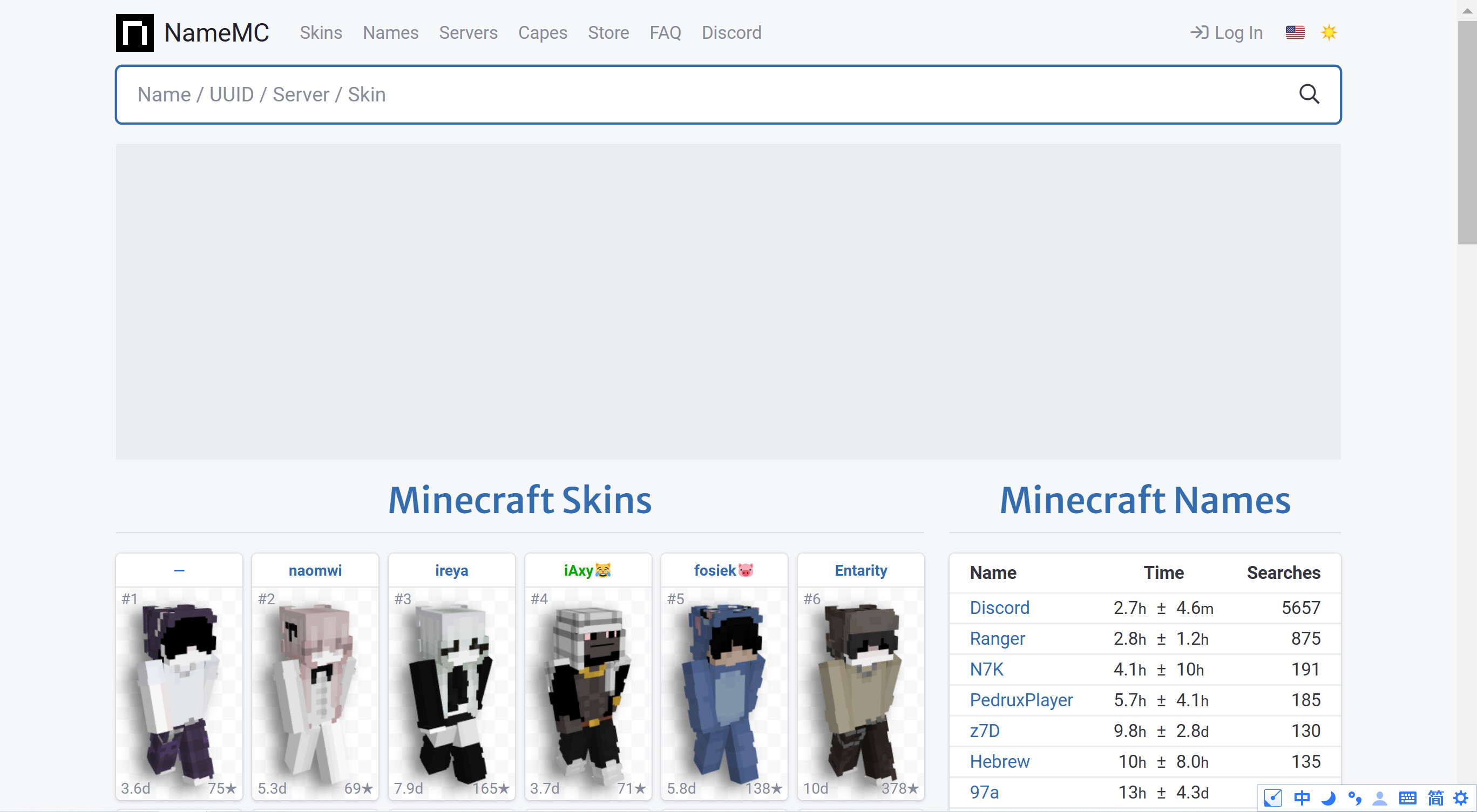Open the 97a name link
Viewport: 1477px width, 812px height.
pyautogui.click(x=984, y=792)
